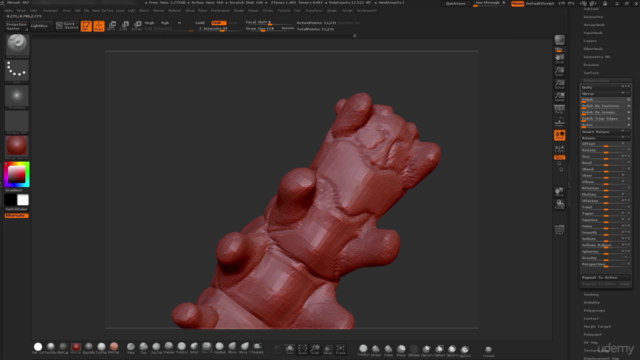640x360 pixels.
Task: Expand the NanoMesh section
Action: [x=593, y=33]
